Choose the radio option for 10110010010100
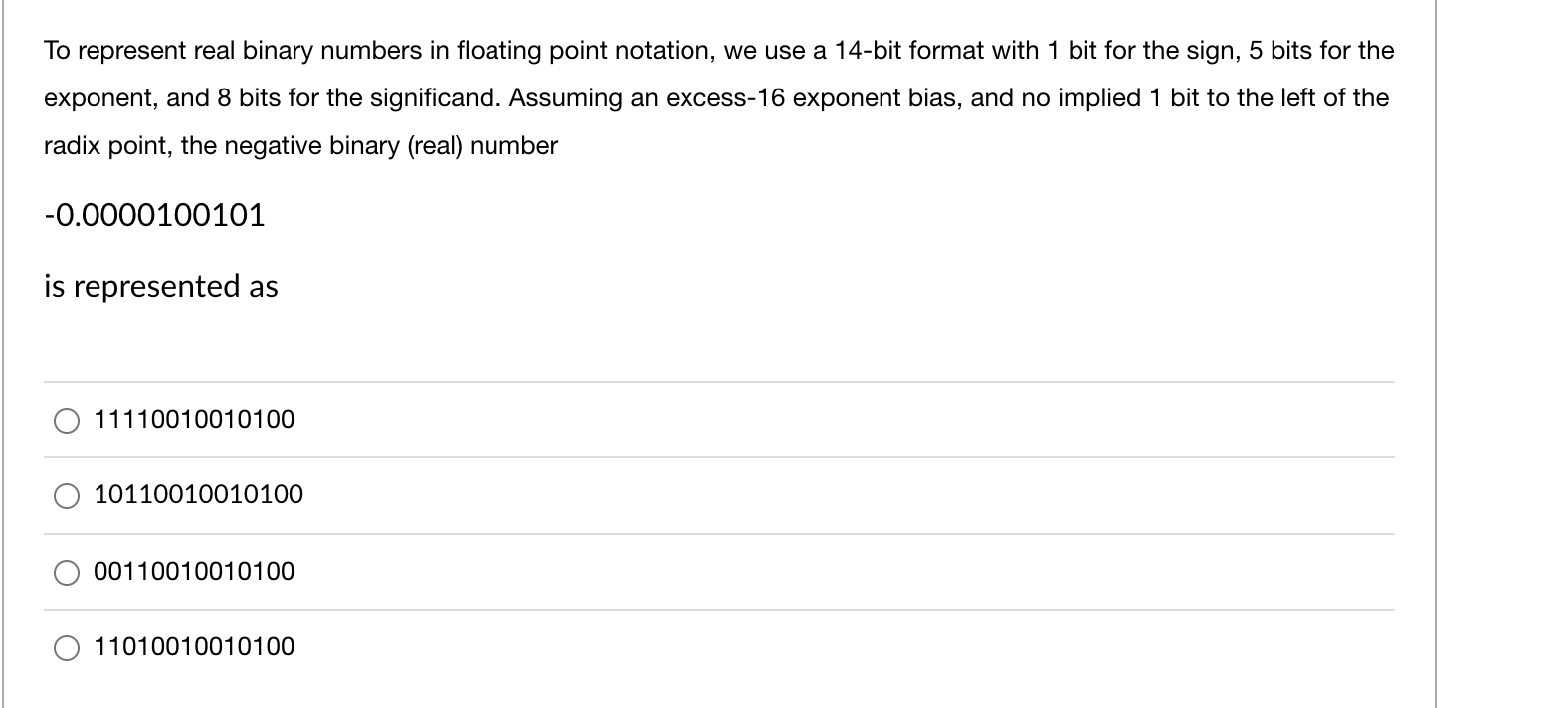 [67, 496]
